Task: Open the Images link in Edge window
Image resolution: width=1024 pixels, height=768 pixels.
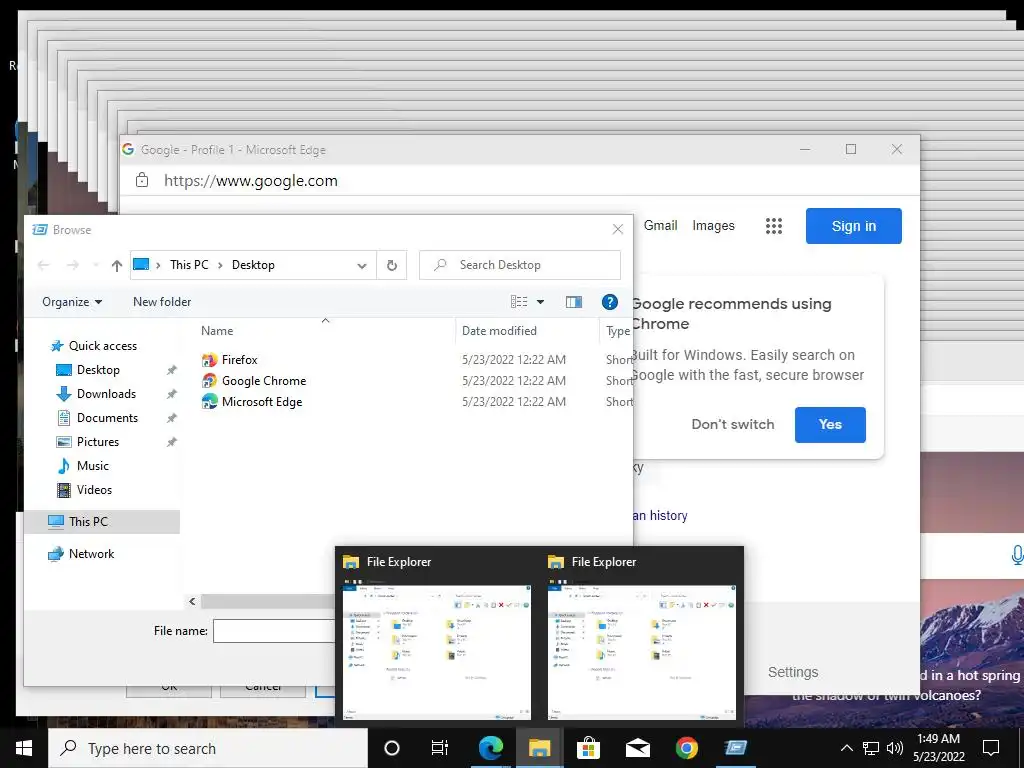Action: (x=713, y=225)
